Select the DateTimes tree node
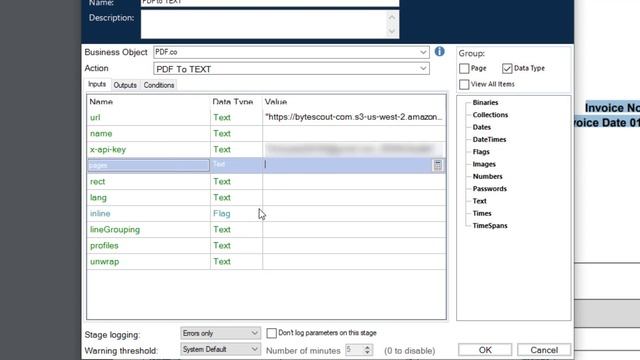Image resolution: width=640 pixels, height=360 pixels. 489,139
